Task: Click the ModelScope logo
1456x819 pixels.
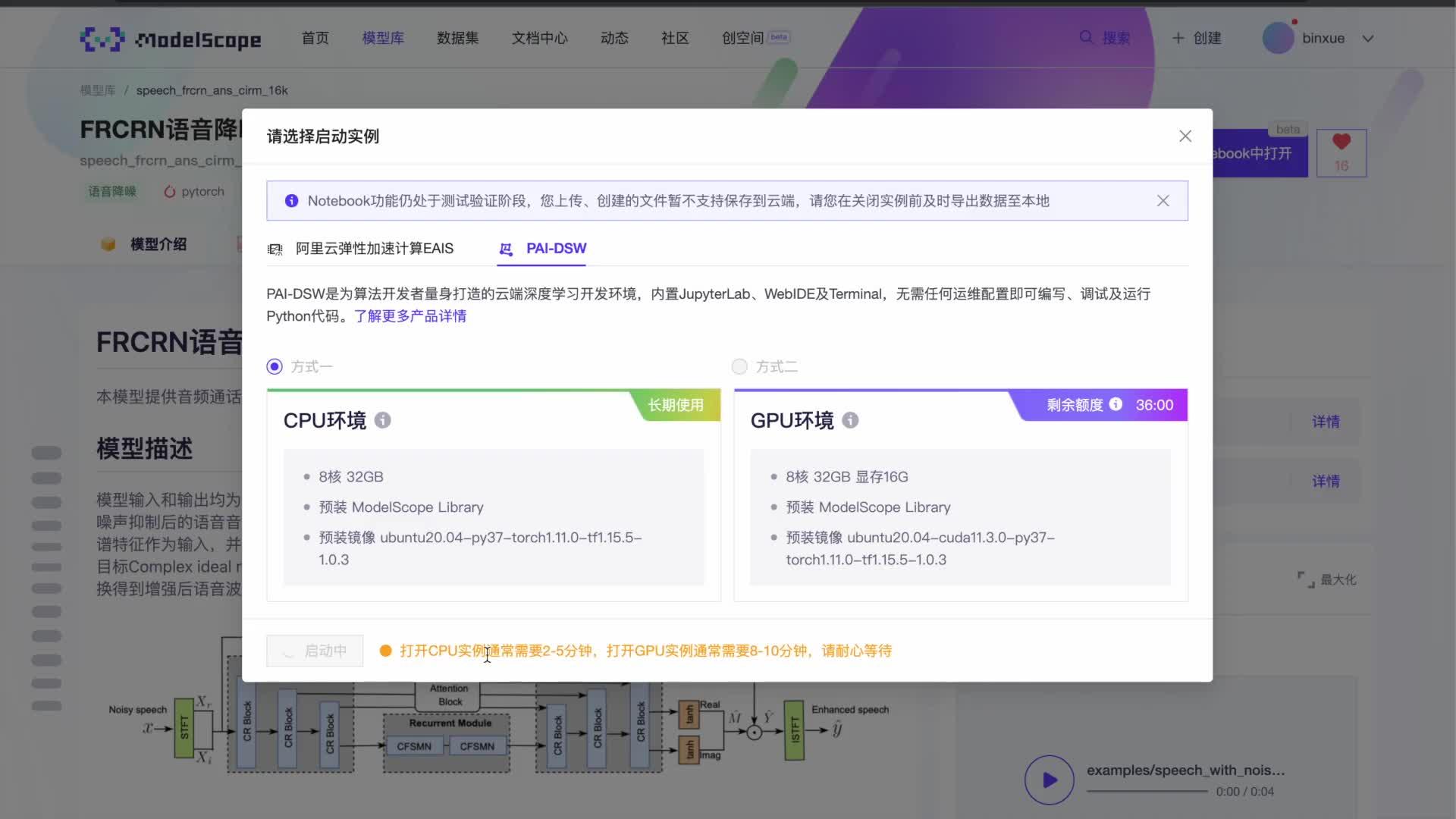Action: (x=171, y=39)
